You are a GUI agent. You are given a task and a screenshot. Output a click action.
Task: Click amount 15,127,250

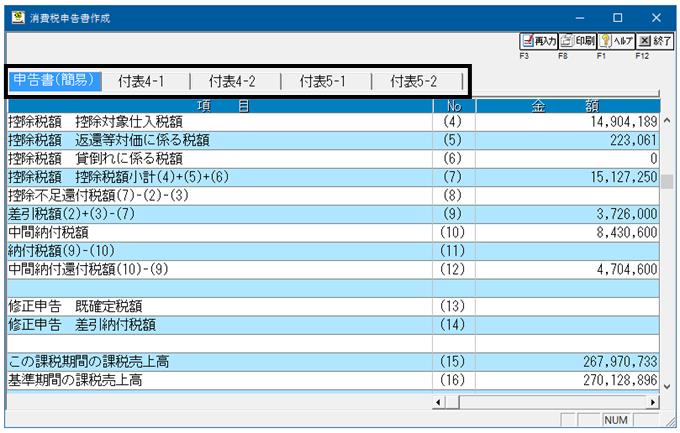point(624,177)
